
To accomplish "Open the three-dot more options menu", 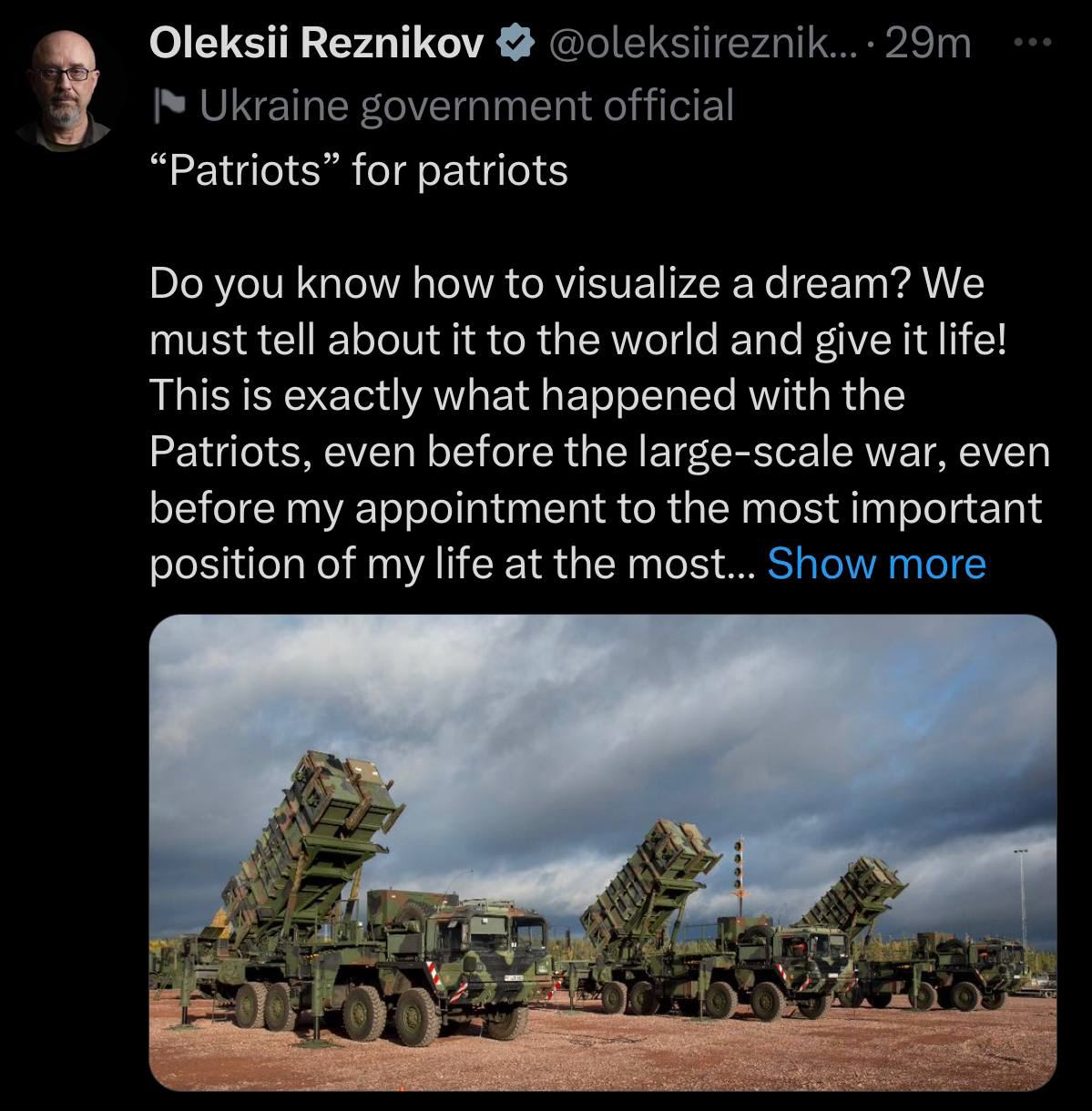I will [x=1033, y=42].
